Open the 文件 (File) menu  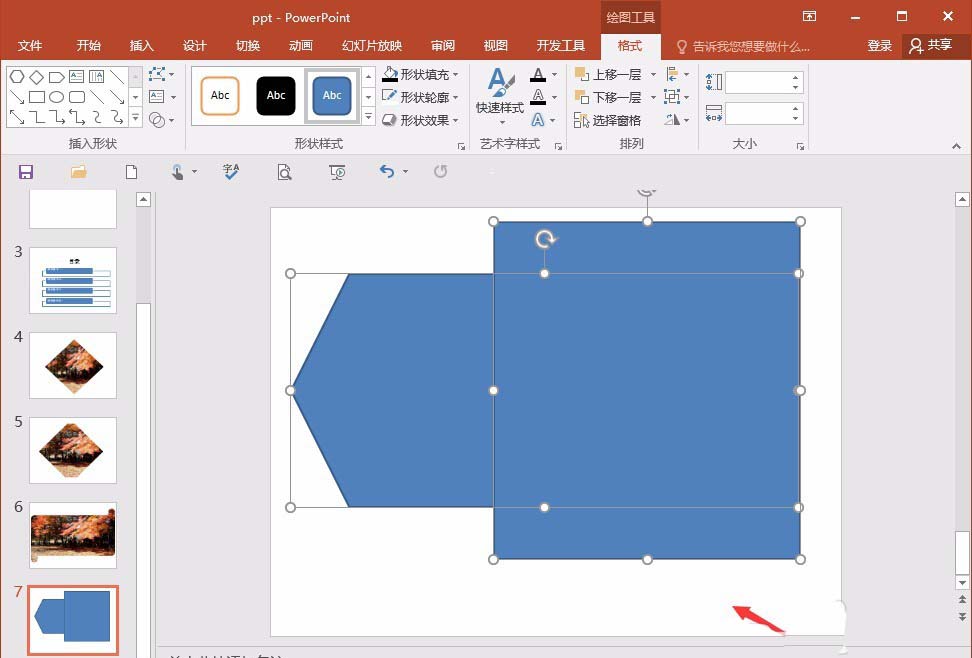tap(30, 45)
